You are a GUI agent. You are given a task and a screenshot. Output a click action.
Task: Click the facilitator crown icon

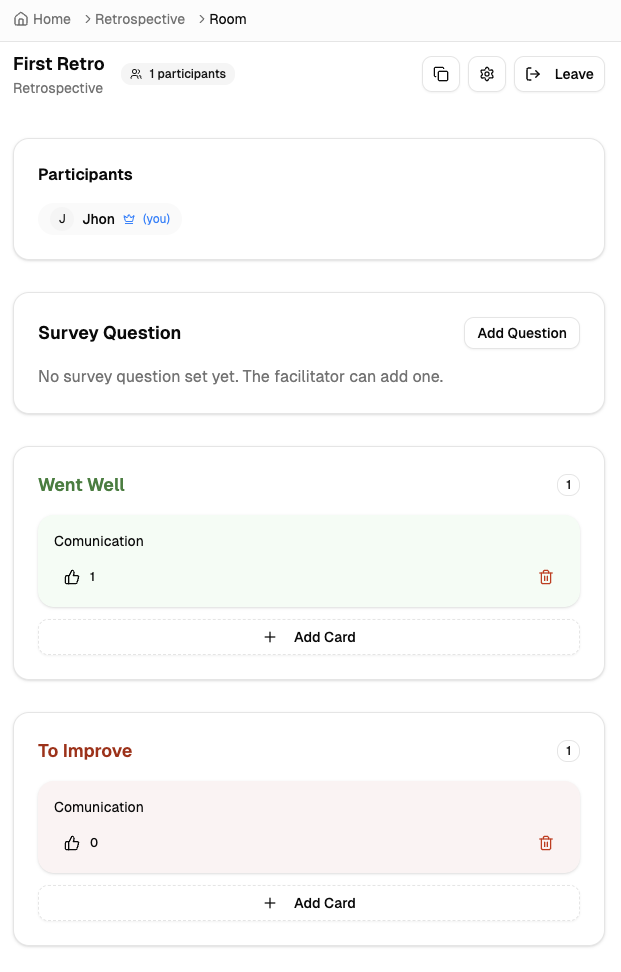click(x=129, y=219)
